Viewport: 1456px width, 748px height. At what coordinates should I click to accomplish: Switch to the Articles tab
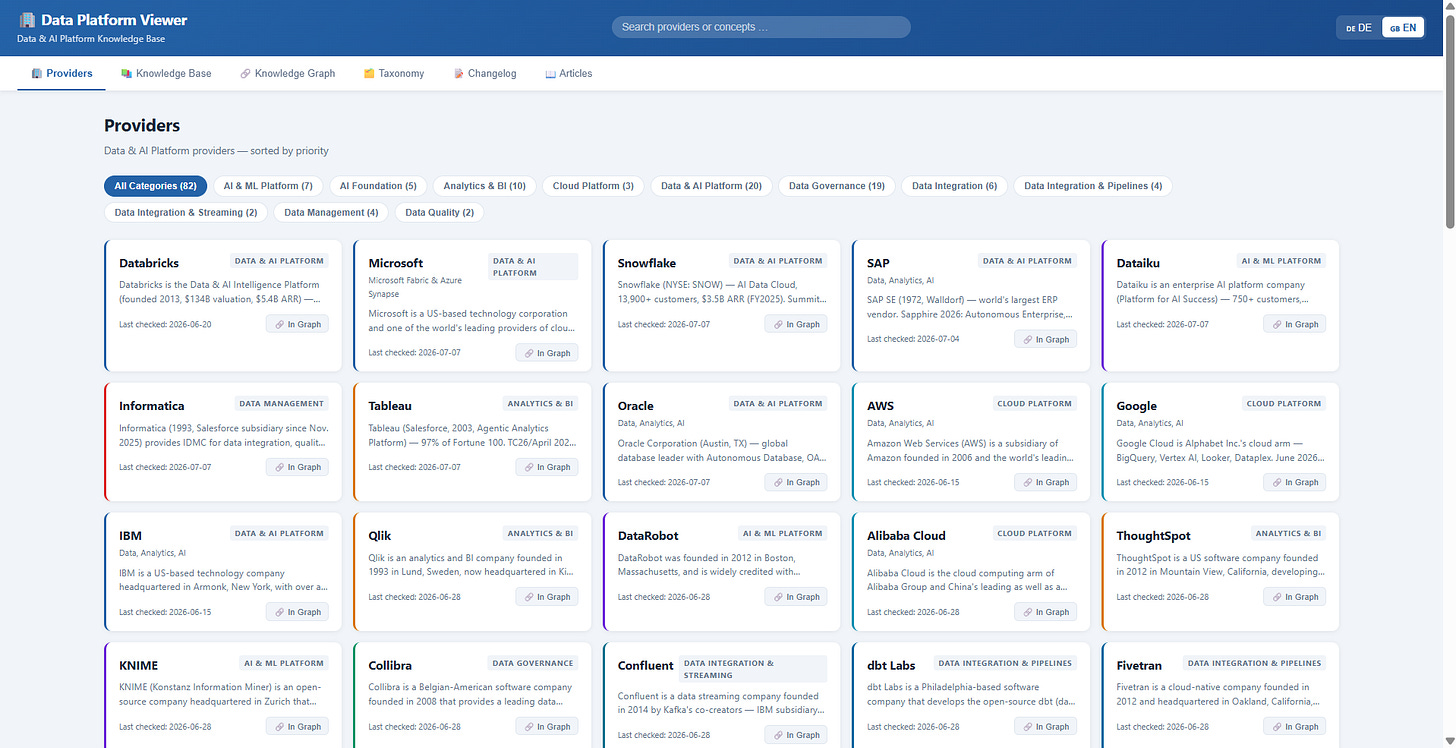click(569, 73)
